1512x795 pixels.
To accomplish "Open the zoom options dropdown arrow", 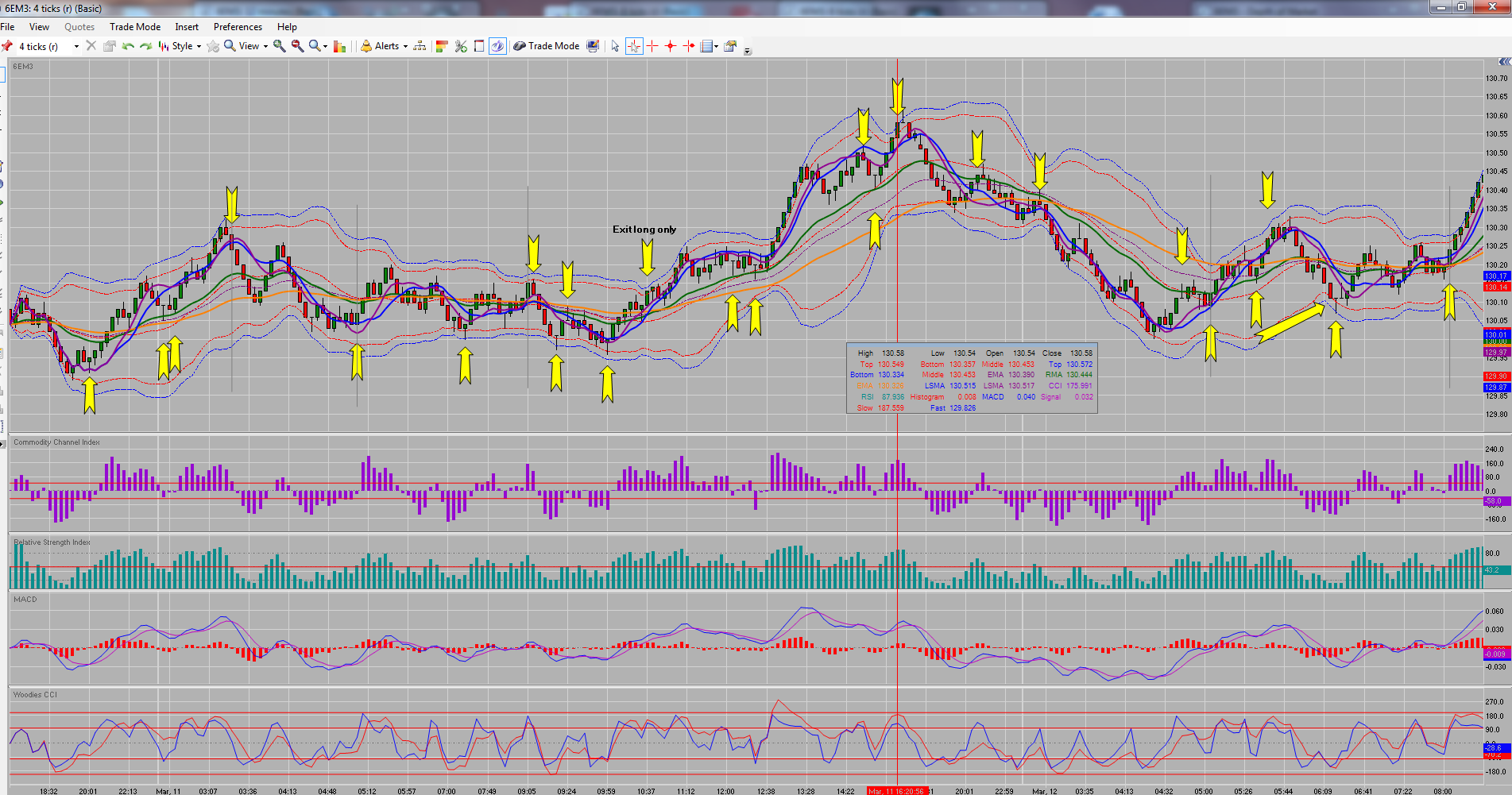I will [x=325, y=46].
